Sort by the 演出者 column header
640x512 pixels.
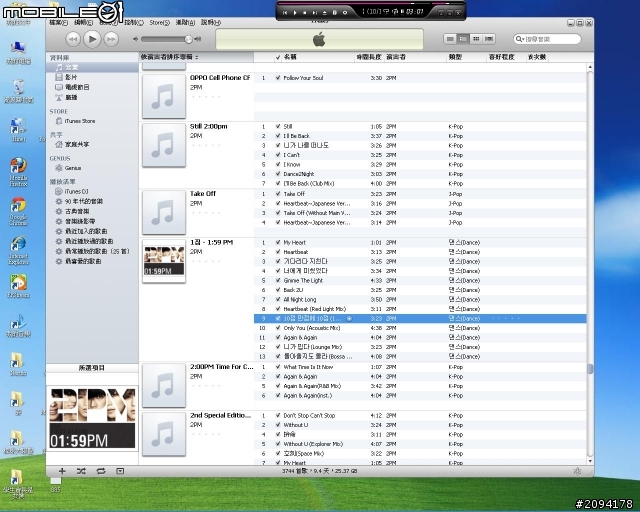pyautogui.click(x=416, y=57)
